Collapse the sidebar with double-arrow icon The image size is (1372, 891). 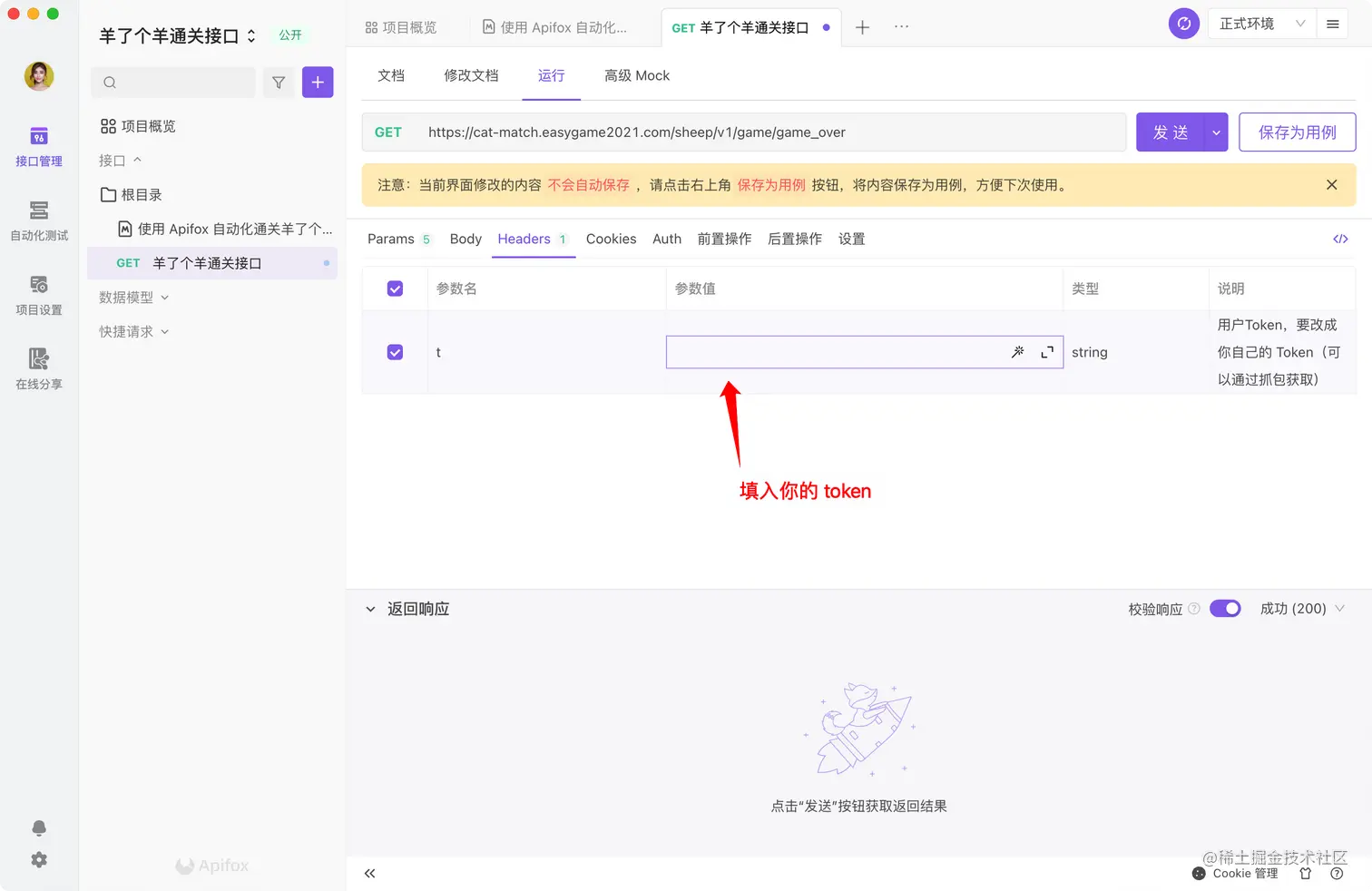point(369,874)
